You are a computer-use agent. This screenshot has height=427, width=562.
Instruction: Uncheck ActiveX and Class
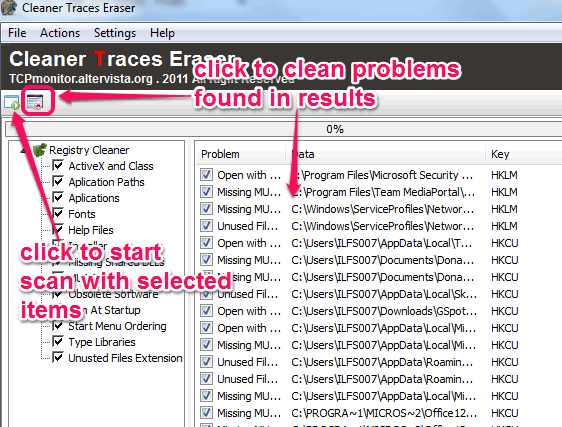pos(58,166)
